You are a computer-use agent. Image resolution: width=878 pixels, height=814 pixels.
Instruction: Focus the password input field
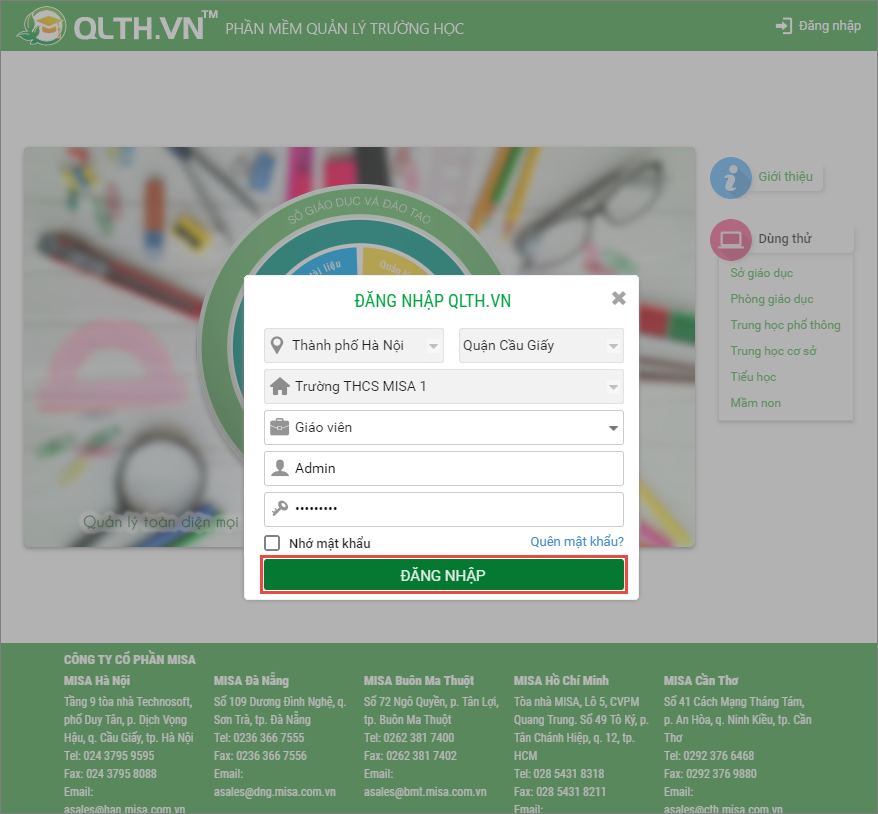[x=443, y=509]
